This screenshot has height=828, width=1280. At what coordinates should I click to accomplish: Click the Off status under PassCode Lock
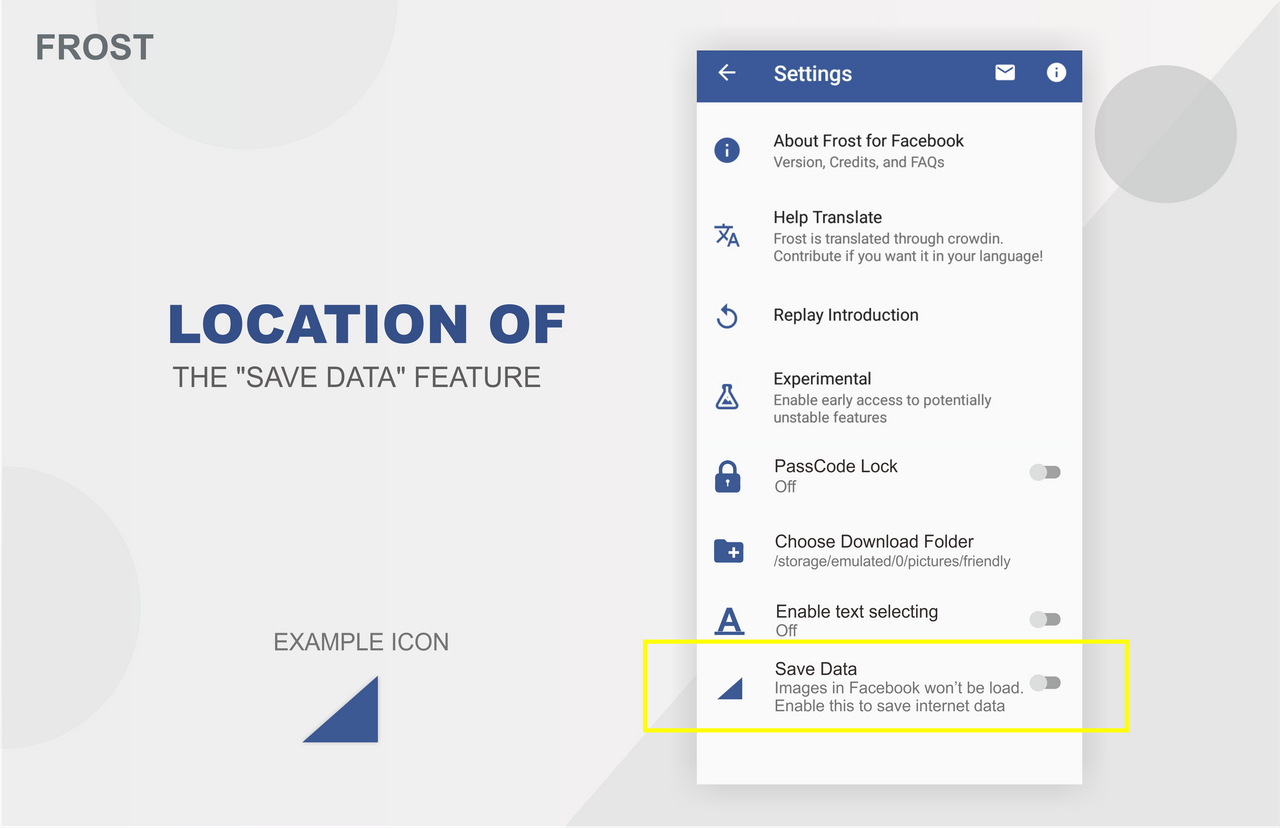(x=786, y=487)
